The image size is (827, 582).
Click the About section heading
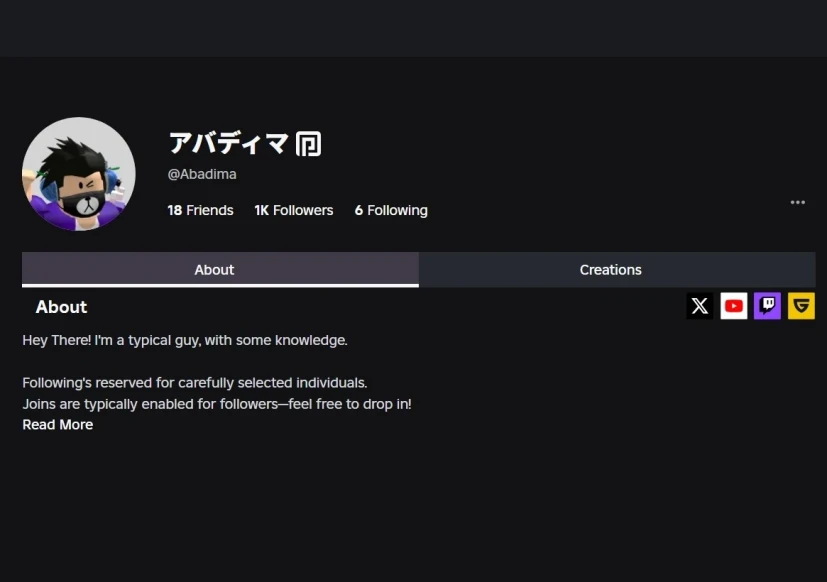61,307
